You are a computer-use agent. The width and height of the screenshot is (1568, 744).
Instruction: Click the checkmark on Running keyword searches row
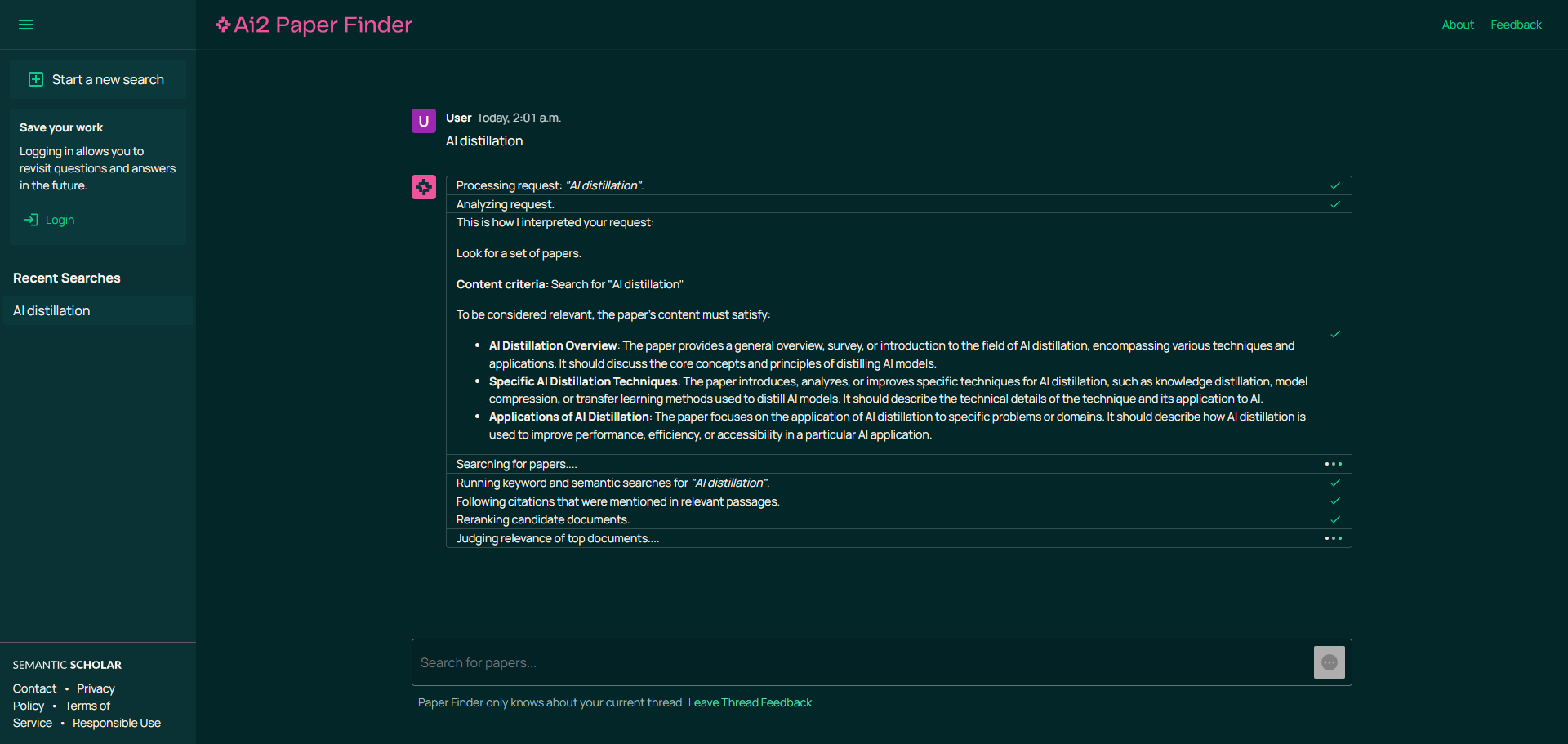click(1335, 483)
